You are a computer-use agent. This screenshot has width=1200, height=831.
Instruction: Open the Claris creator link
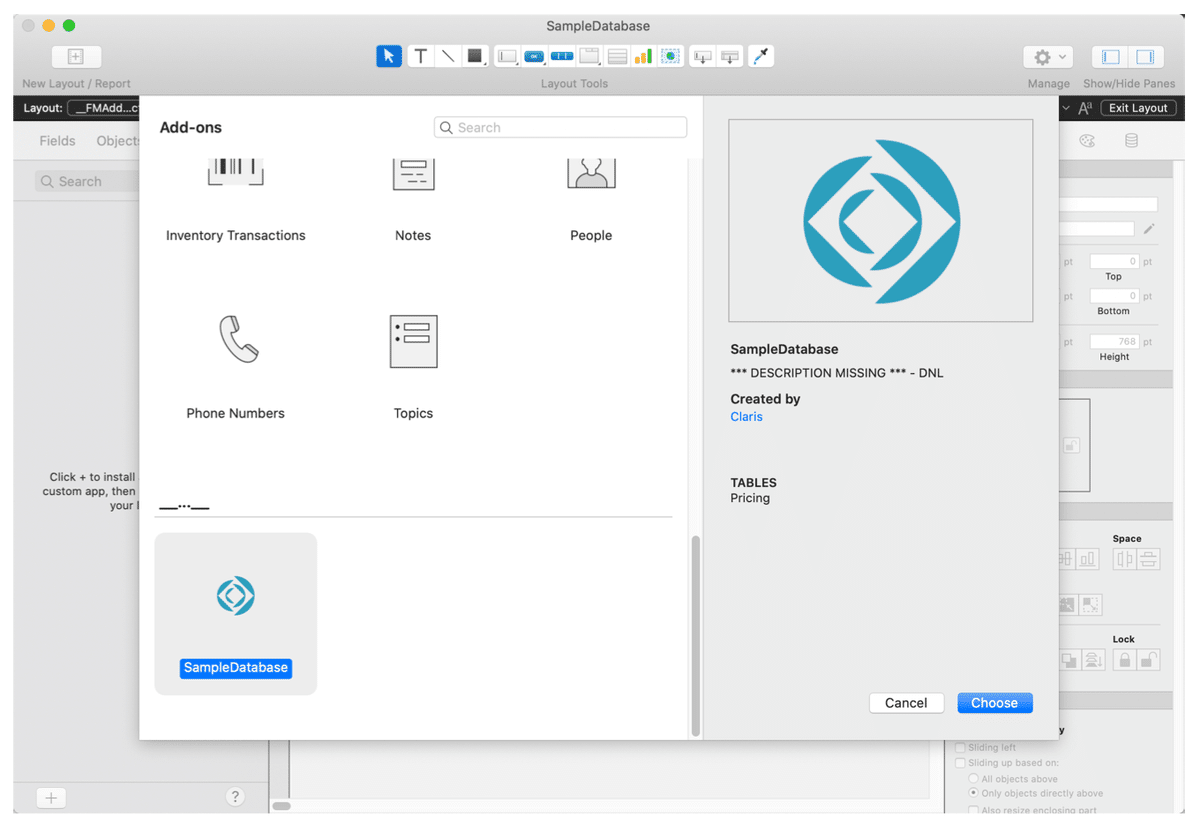tap(746, 416)
